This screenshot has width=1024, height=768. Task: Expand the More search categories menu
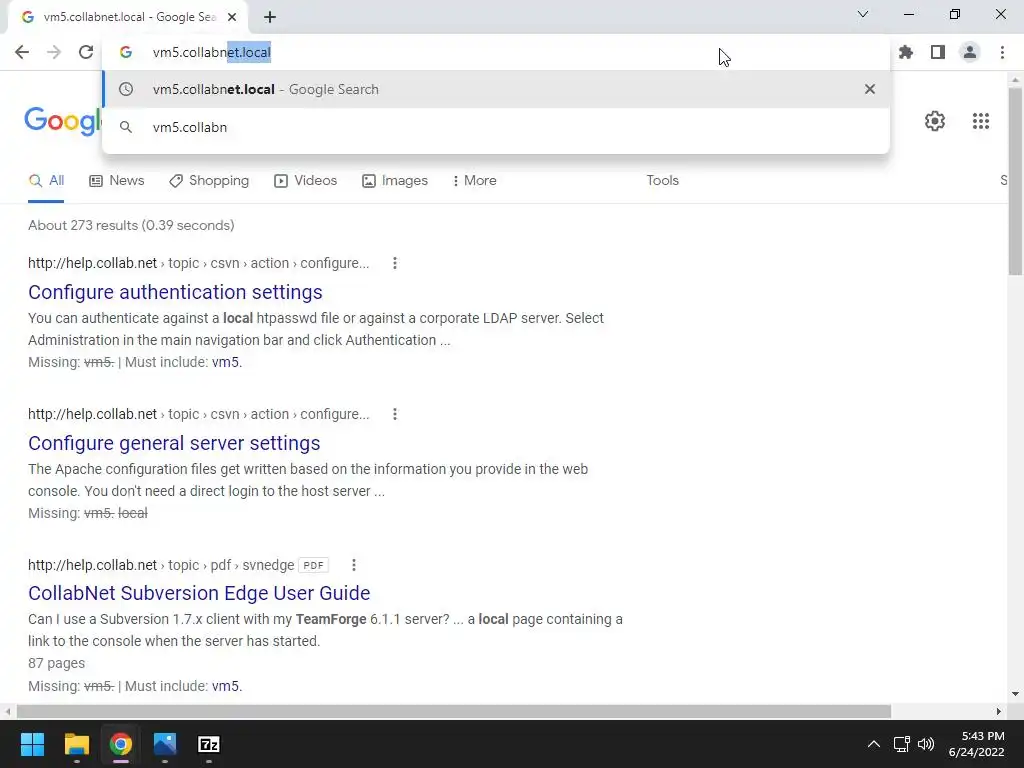point(474,180)
